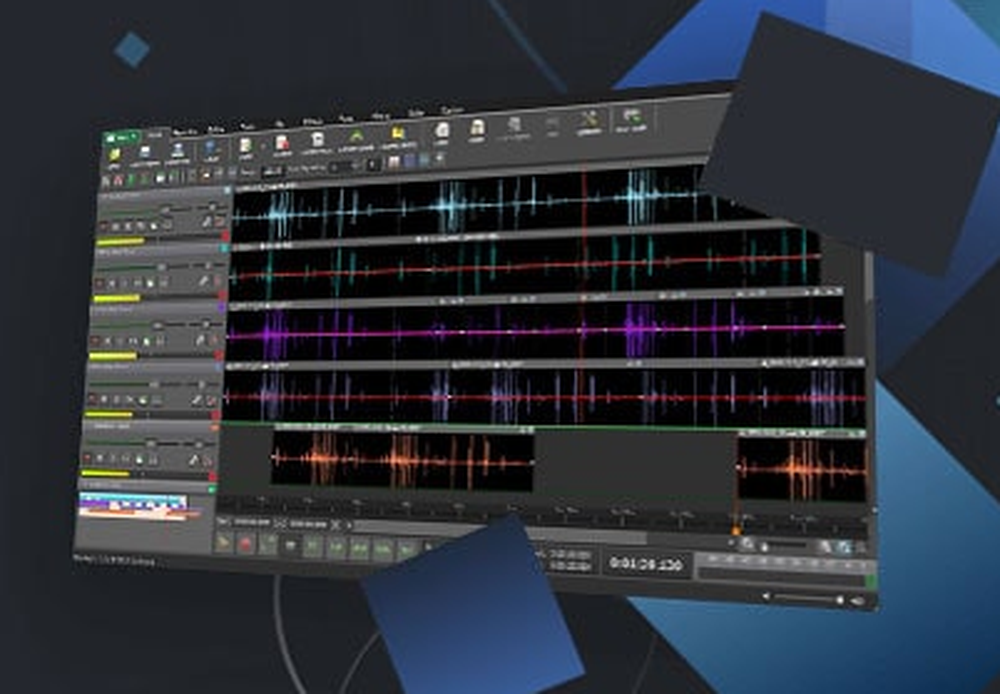Click the purple color square of the third track
The width and height of the screenshot is (1000, 694).
[x=221, y=307]
